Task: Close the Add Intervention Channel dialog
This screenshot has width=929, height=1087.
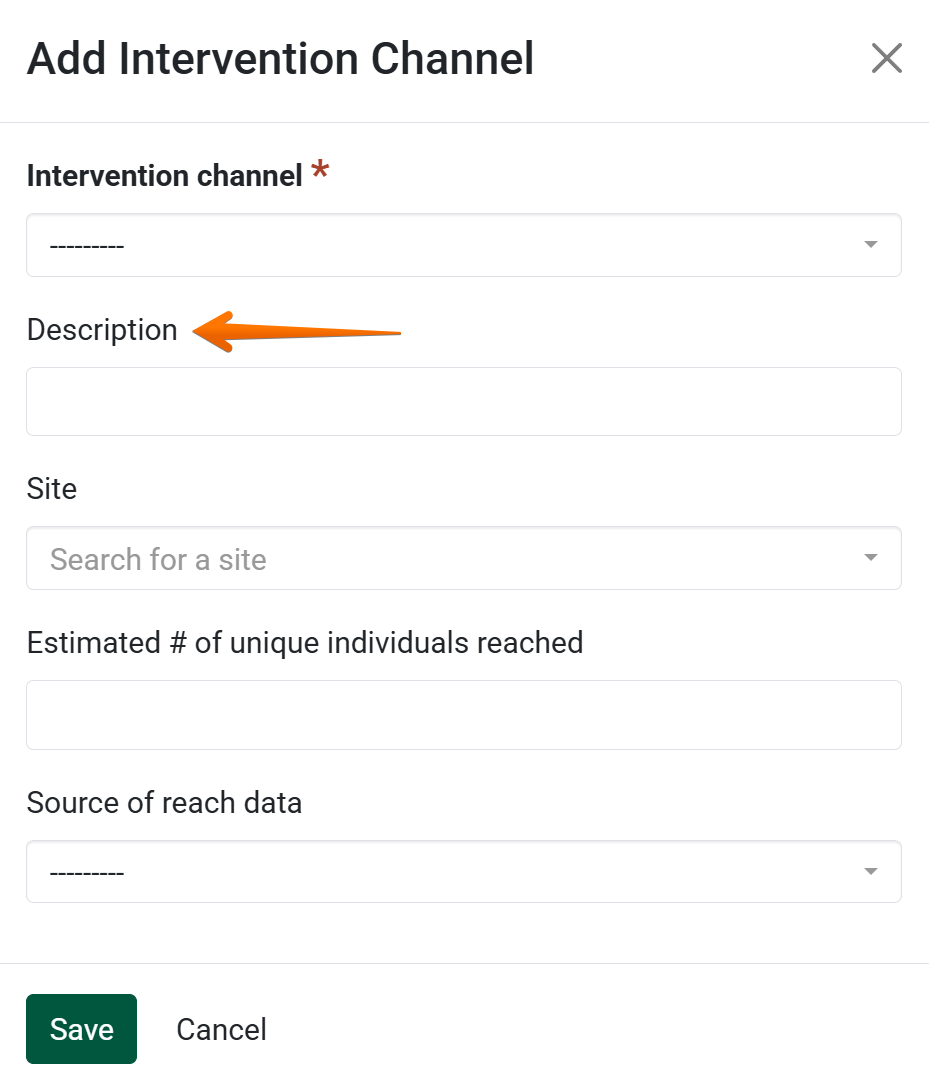Action: (886, 59)
